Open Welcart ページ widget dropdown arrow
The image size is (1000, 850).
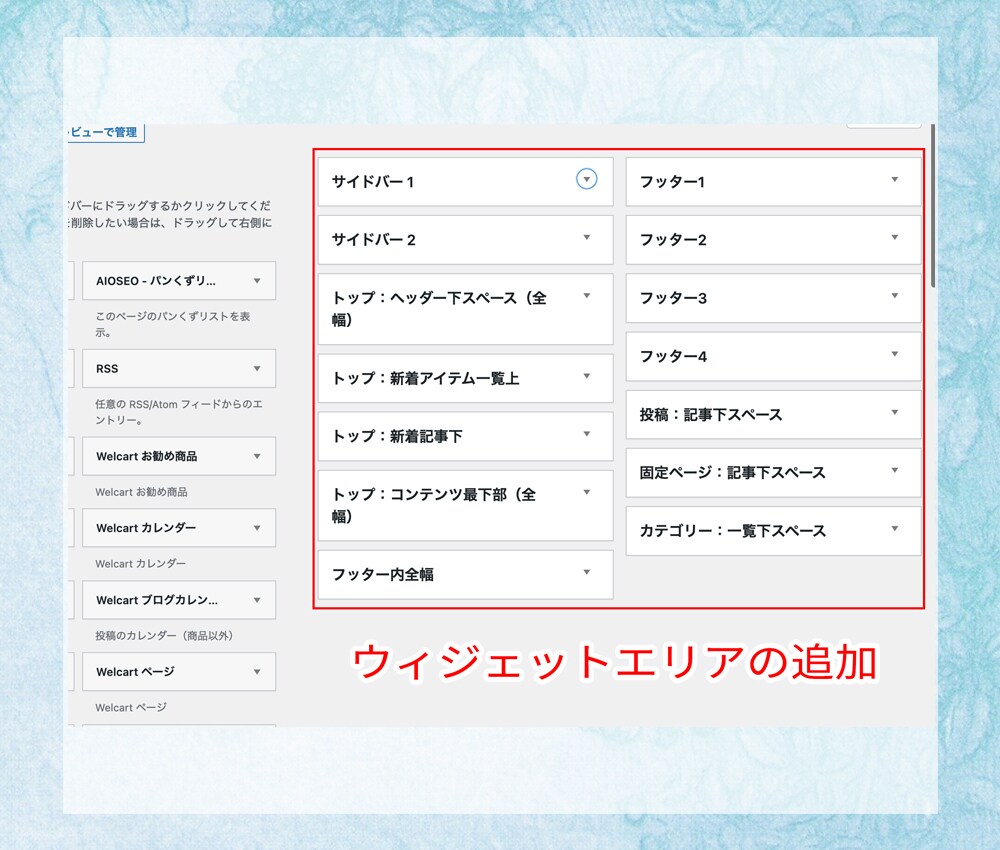click(257, 672)
